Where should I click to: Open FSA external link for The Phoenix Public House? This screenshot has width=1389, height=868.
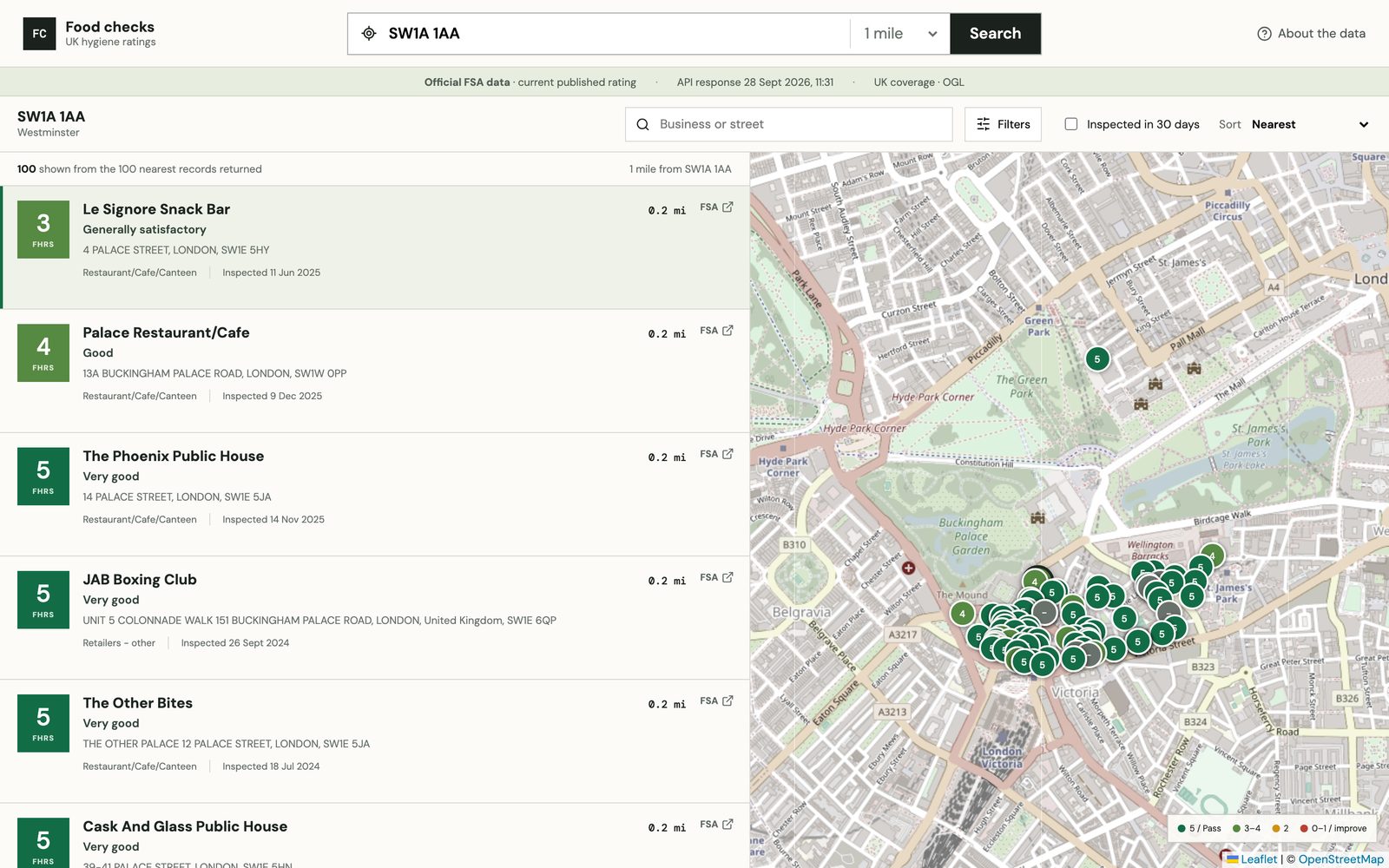(716, 454)
